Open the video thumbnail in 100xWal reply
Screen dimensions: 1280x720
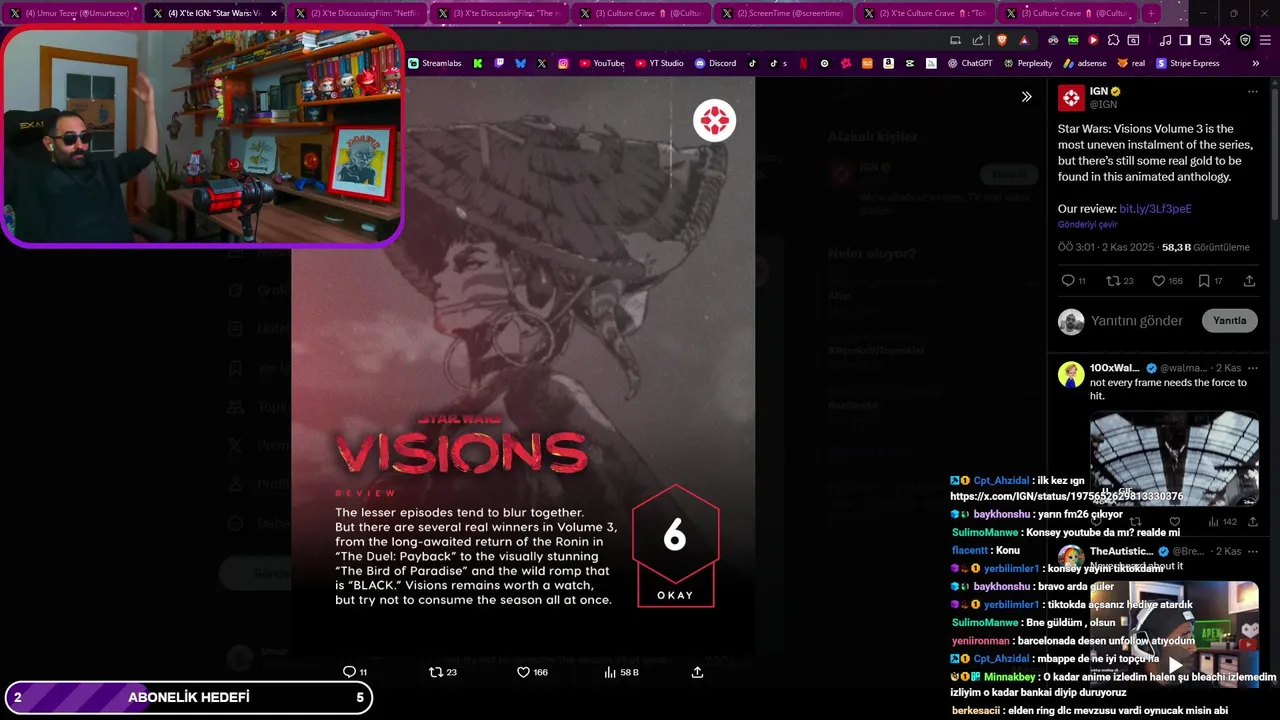[1174, 458]
